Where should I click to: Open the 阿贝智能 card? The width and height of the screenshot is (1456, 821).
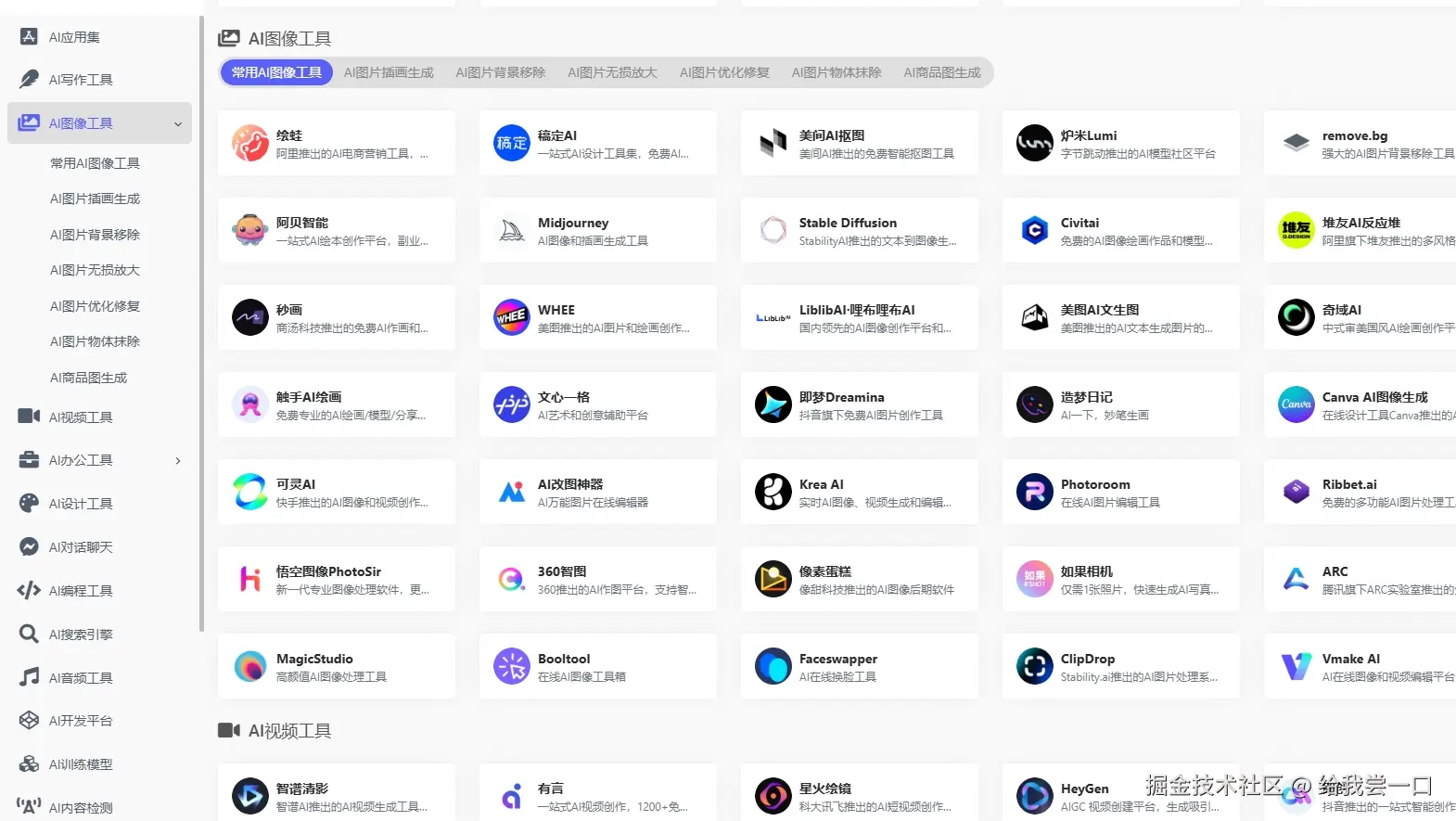[x=337, y=230]
